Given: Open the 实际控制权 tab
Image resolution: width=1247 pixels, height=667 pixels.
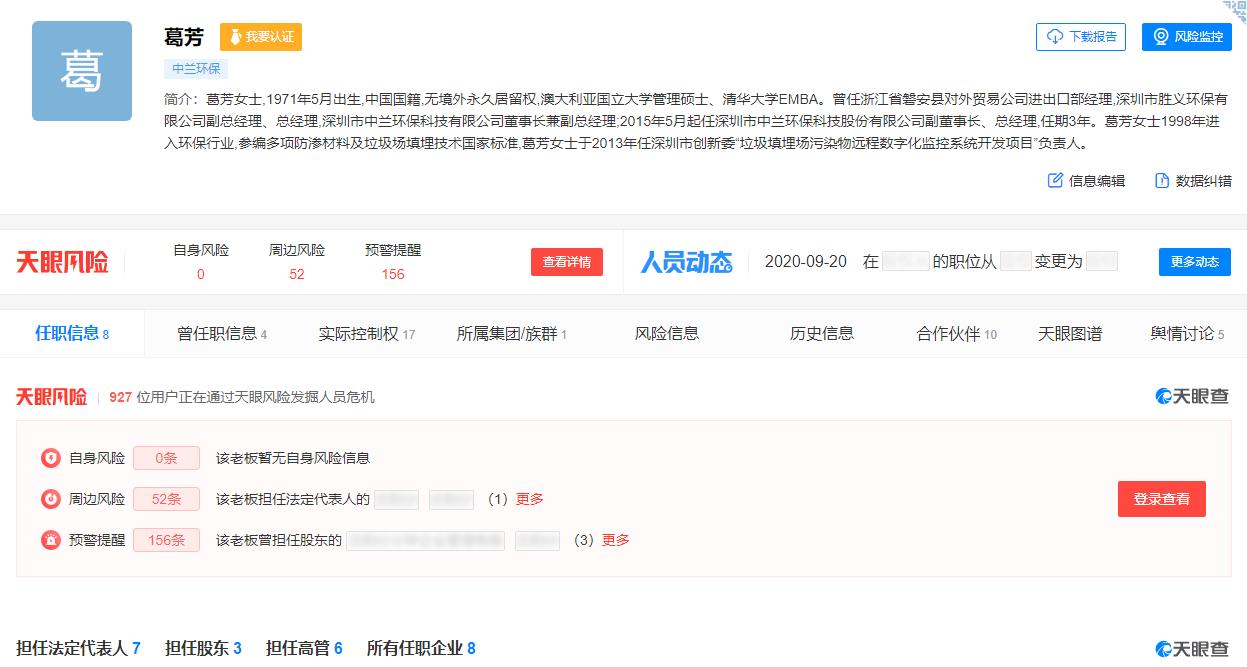Looking at the screenshot, I should (x=367, y=334).
